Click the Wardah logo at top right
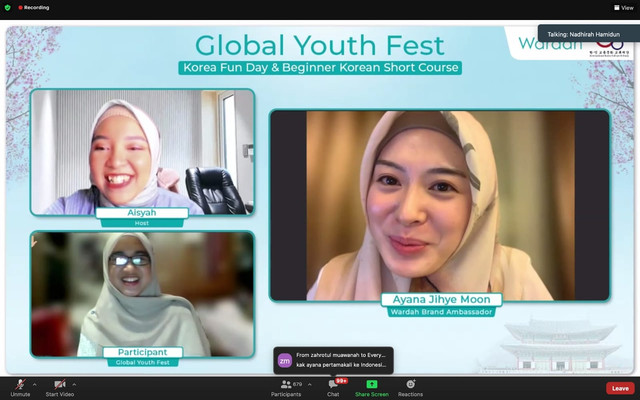 [x=550, y=44]
